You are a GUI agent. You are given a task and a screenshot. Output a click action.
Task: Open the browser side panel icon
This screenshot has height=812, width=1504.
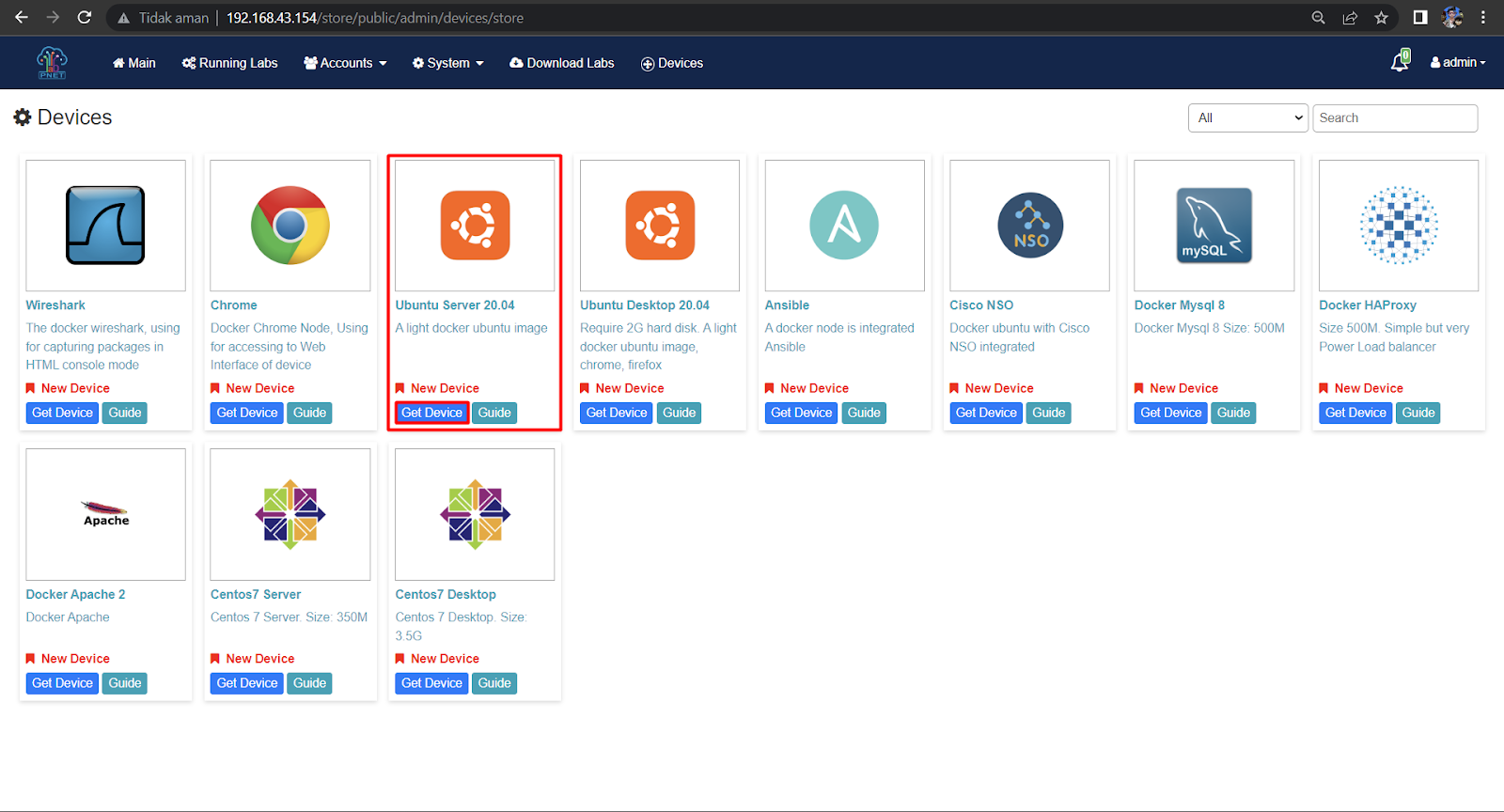tap(1420, 17)
